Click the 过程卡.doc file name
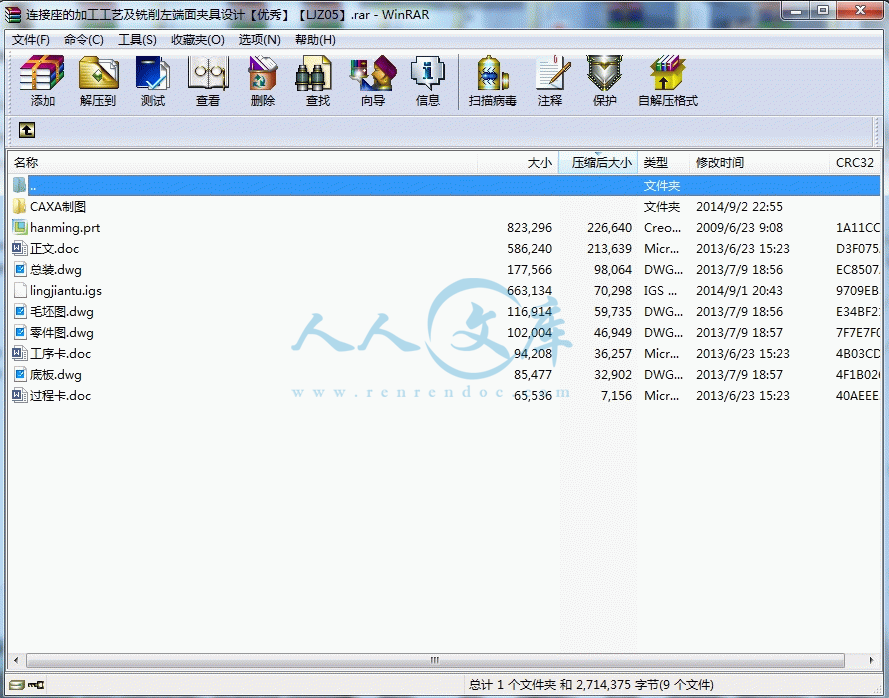Viewport: 889px width, 698px height. (x=61, y=395)
